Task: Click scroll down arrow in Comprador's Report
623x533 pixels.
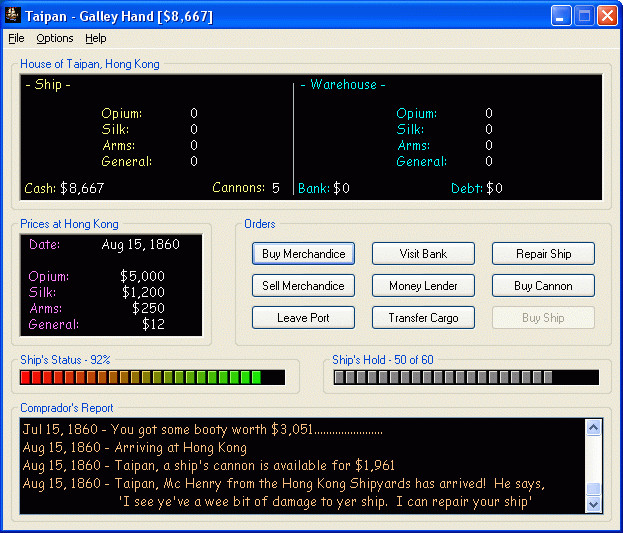Action: click(x=594, y=504)
